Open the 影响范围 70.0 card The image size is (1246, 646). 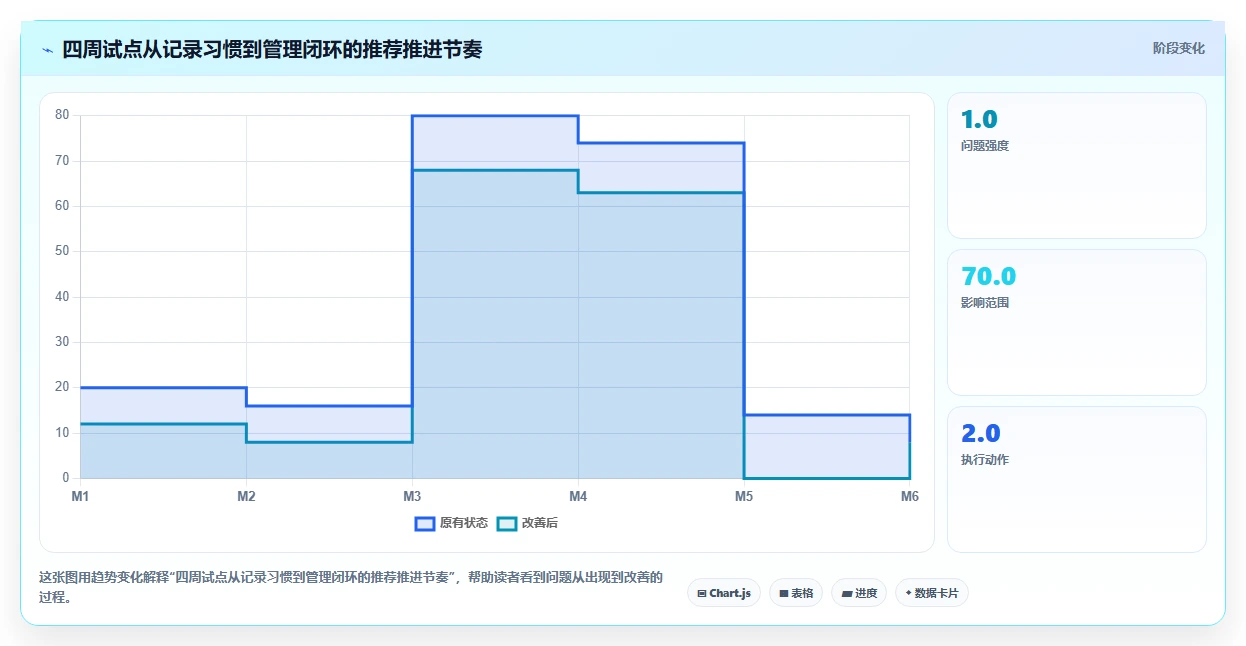pyautogui.click(x=1077, y=322)
